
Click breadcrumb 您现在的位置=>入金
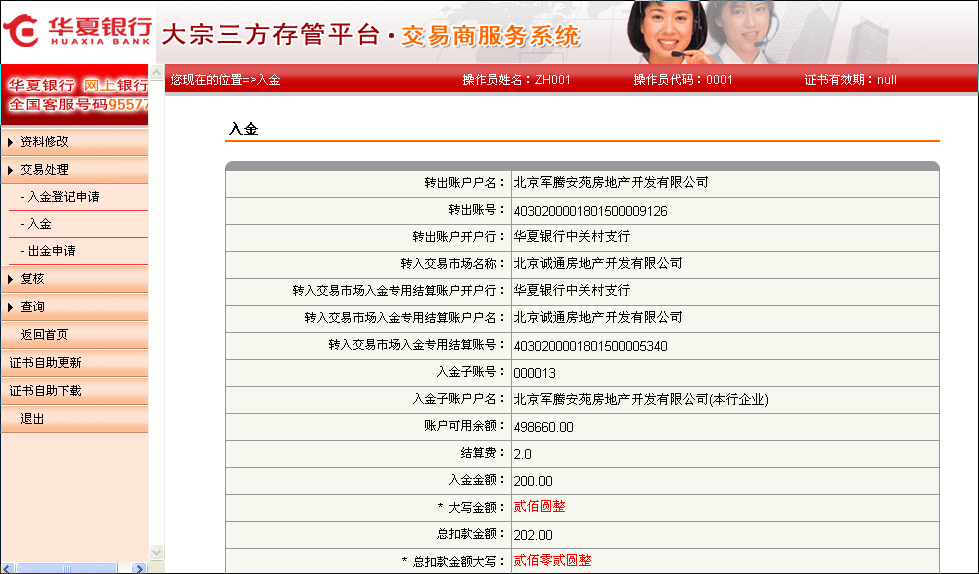225,80
